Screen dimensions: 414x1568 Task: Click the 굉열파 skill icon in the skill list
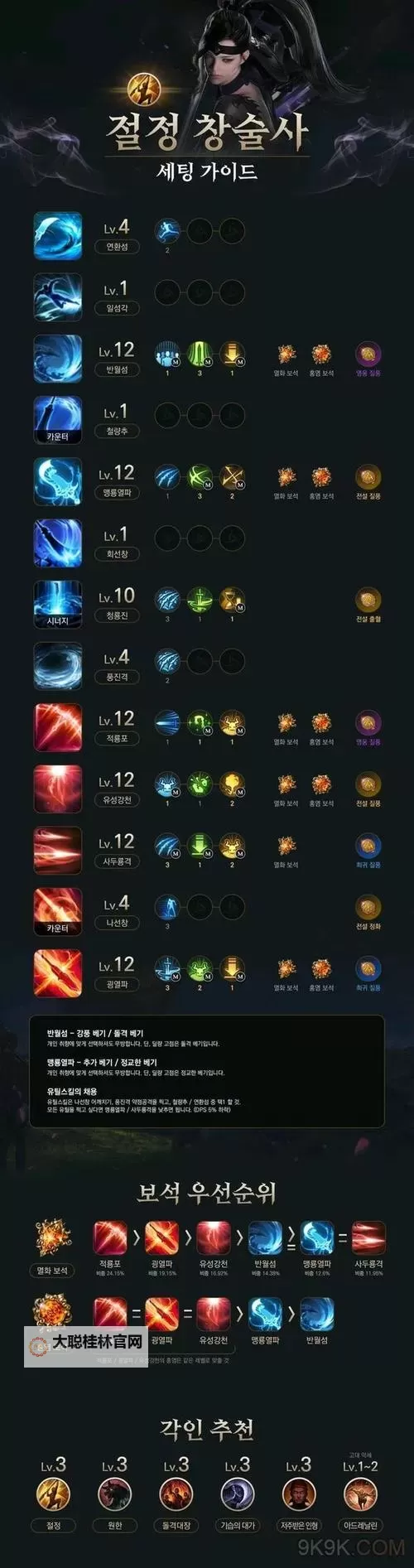pyautogui.click(x=58, y=973)
